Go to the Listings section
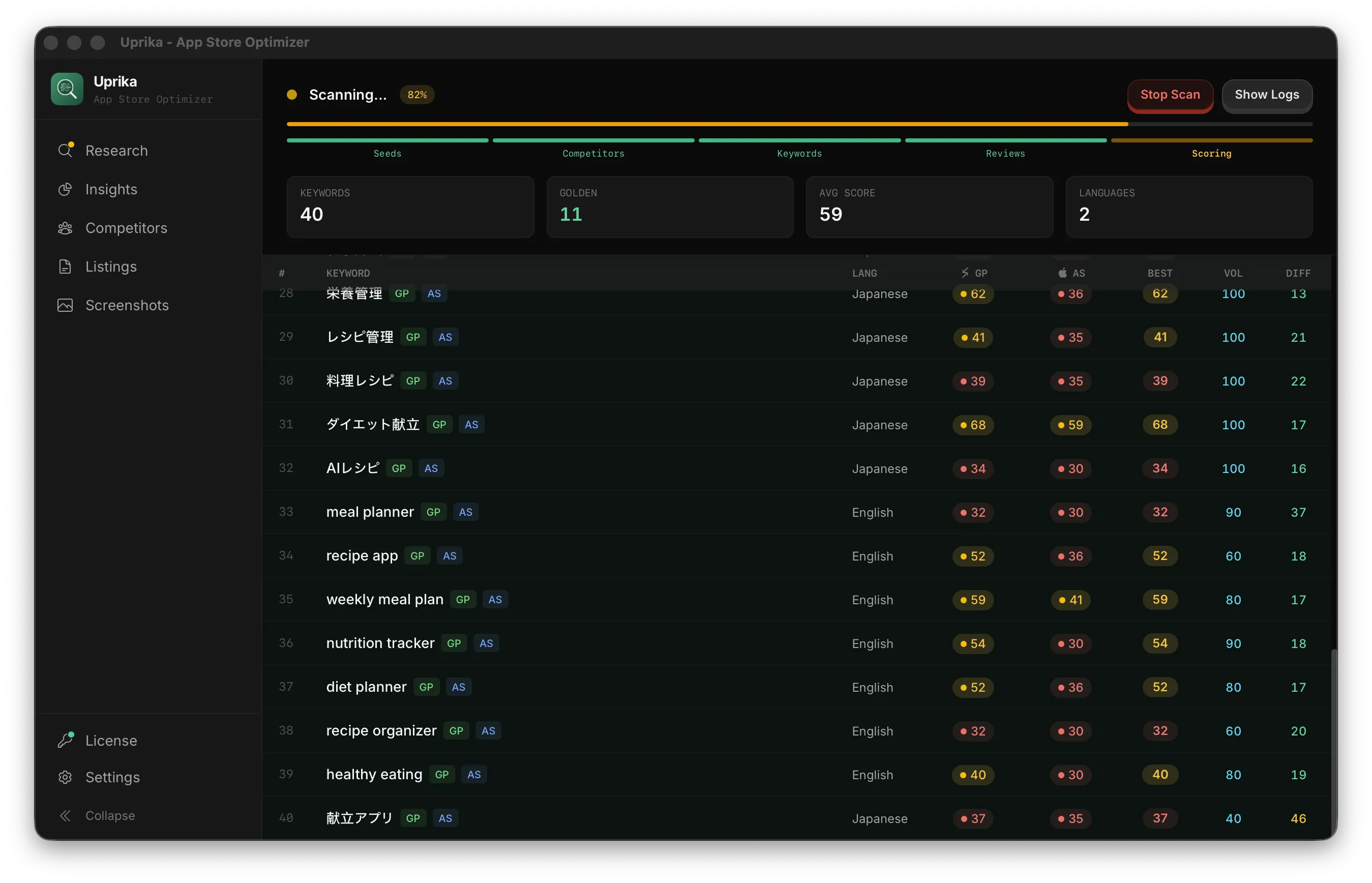This screenshot has height=883, width=1372. (x=111, y=267)
